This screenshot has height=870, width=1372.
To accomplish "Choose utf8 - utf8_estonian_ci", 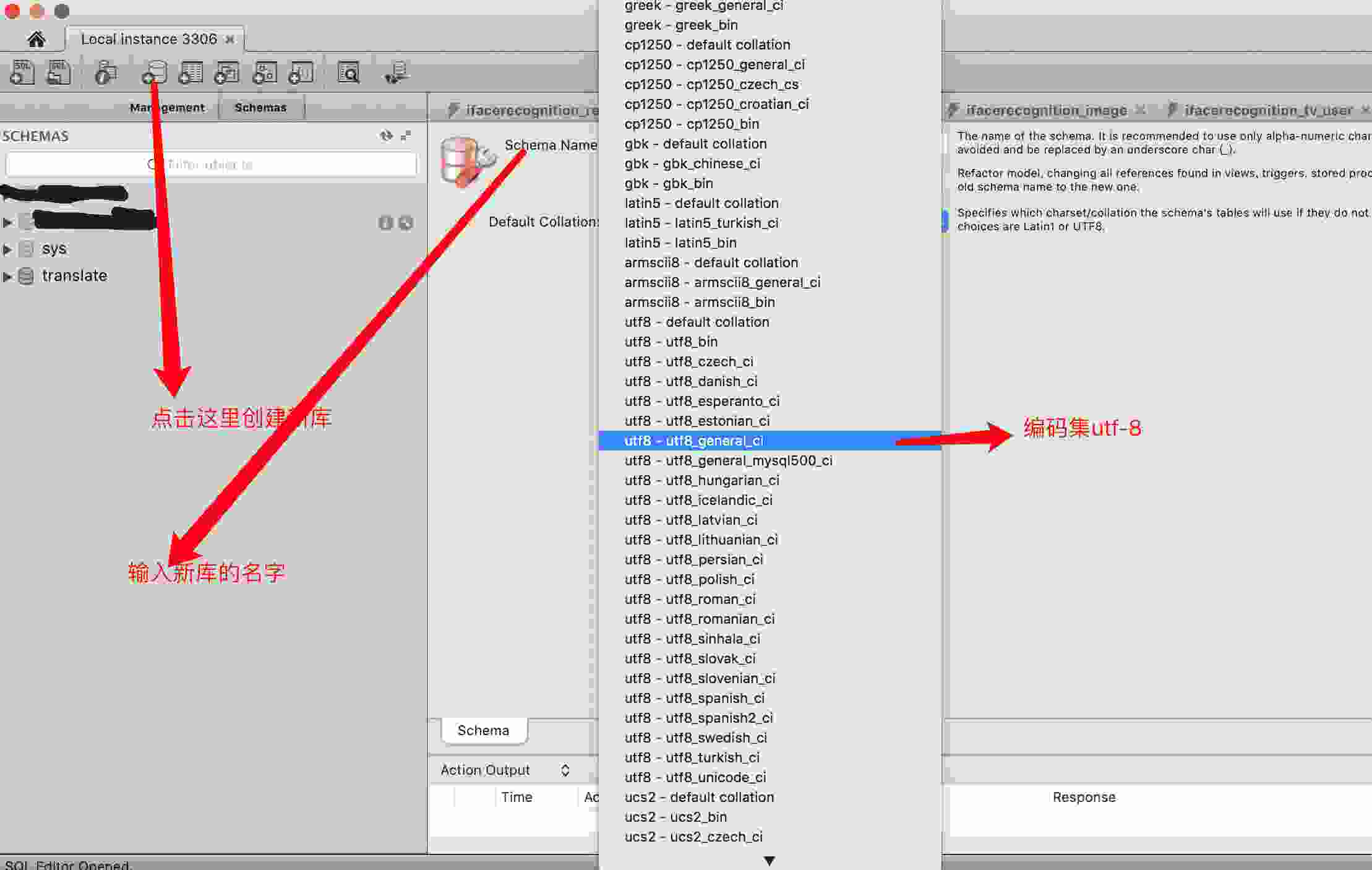I will (770, 421).
